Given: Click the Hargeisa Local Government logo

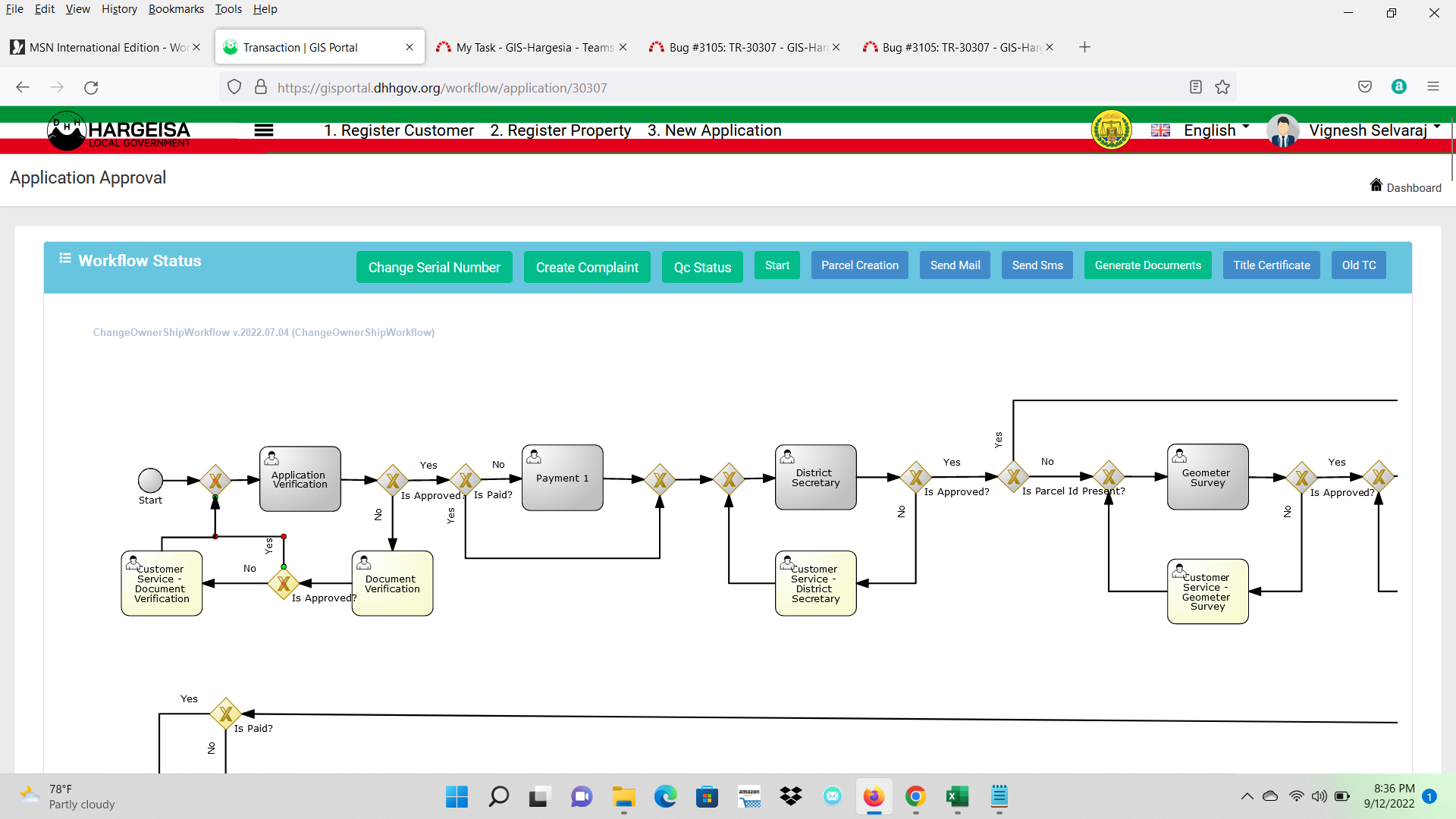Looking at the screenshot, I should pos(119,130).
